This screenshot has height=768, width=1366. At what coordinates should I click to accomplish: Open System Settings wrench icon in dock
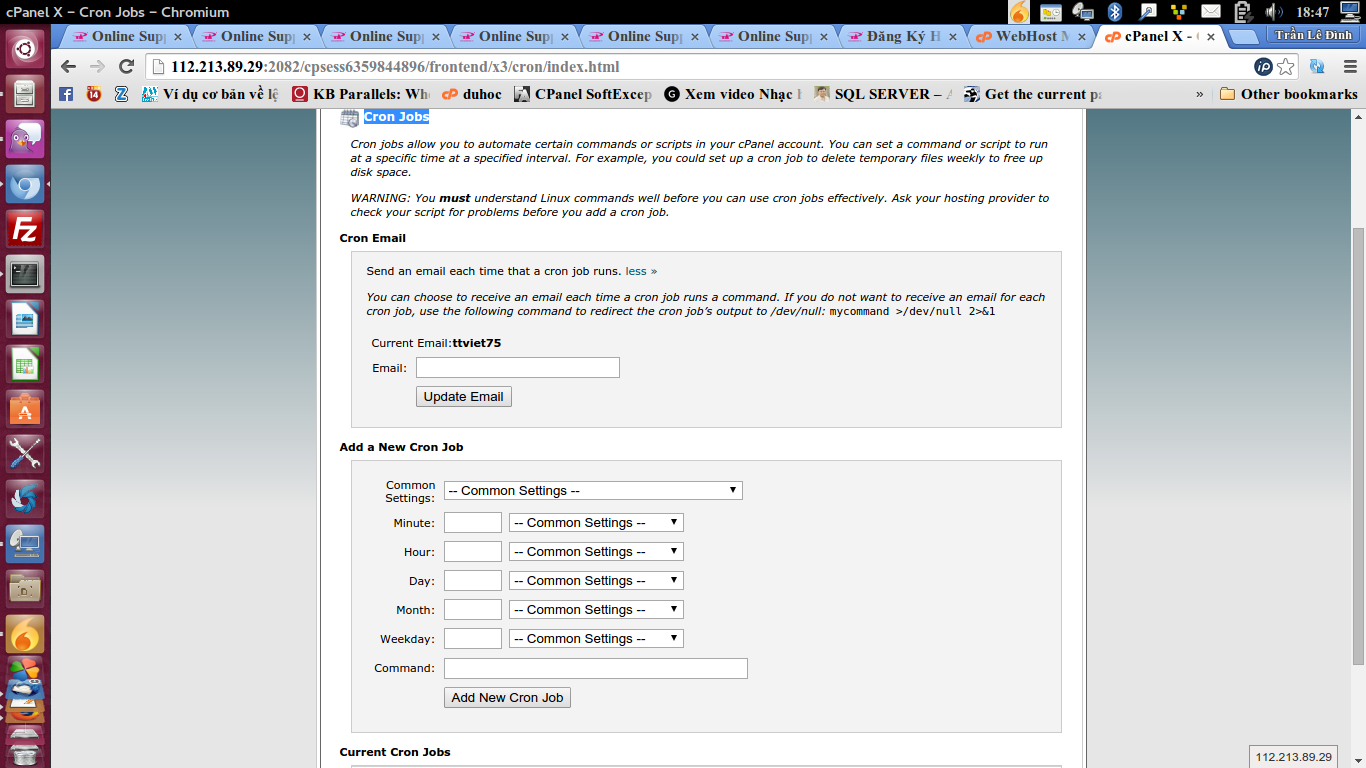tap(25, 453)
